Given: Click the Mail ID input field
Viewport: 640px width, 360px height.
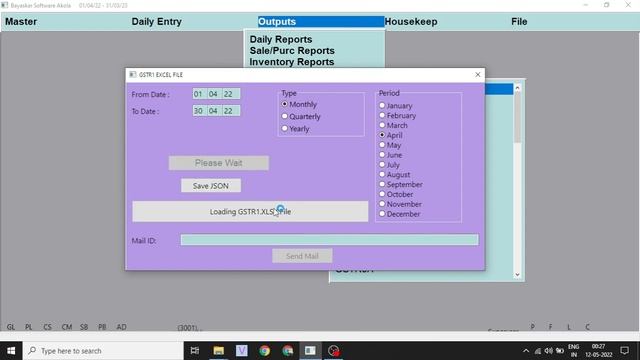Looking at the screenshot, I should point(329,240).
